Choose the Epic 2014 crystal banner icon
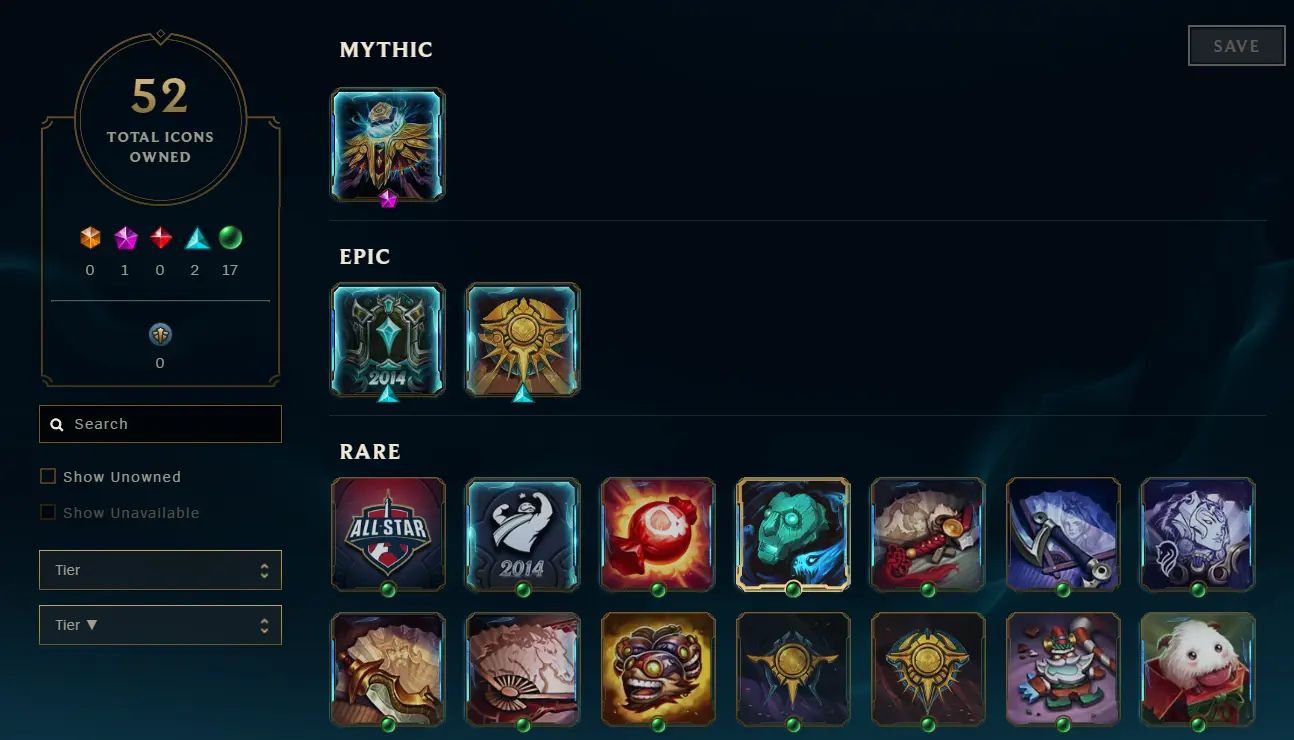 pyautogui.click(x=388, y=340)
